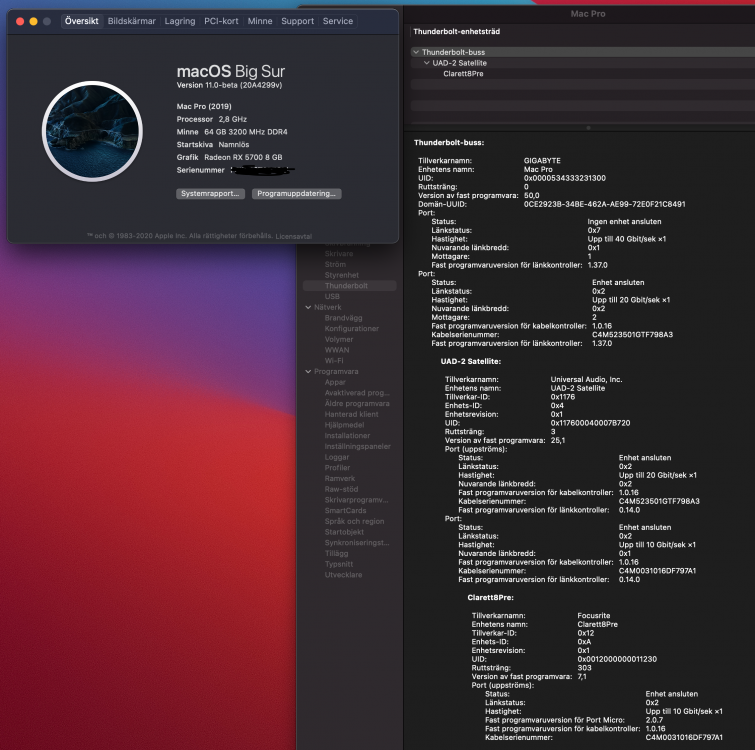Open Ramverk in the sidebar
The width and height of the screenshot is (755, 750).
[x=340, y=478]
